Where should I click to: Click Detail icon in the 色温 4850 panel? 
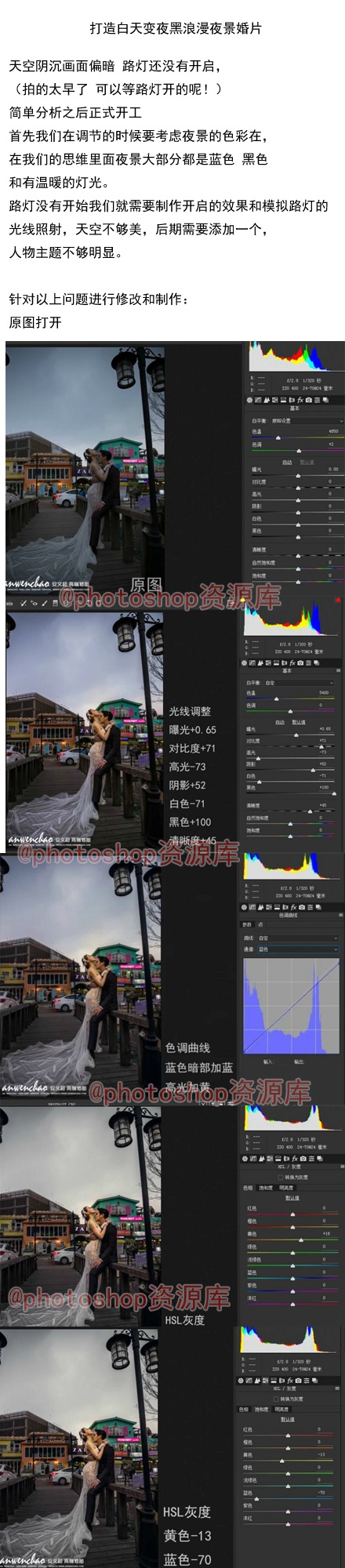click(x=267, y=401)
